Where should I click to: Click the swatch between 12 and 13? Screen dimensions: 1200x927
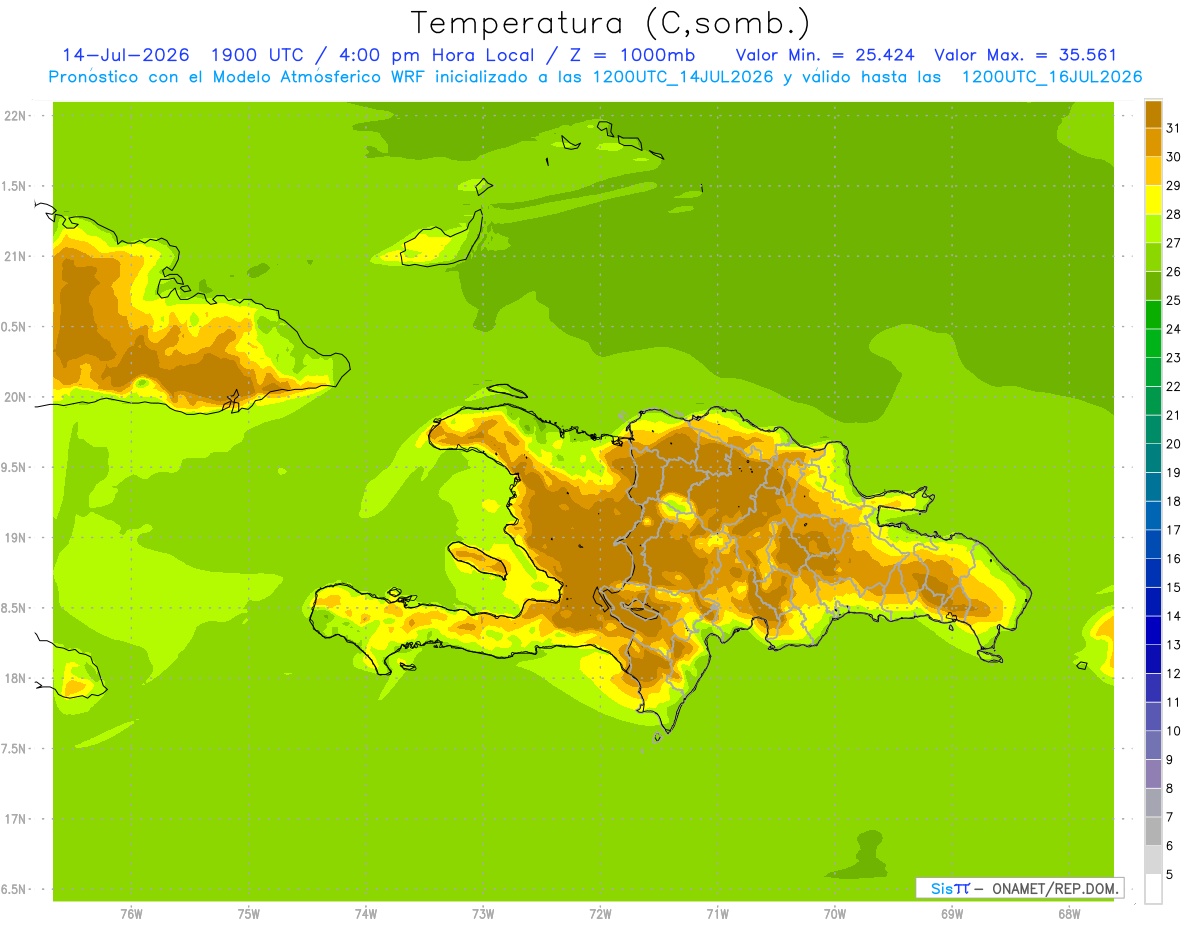[1153, 659]
